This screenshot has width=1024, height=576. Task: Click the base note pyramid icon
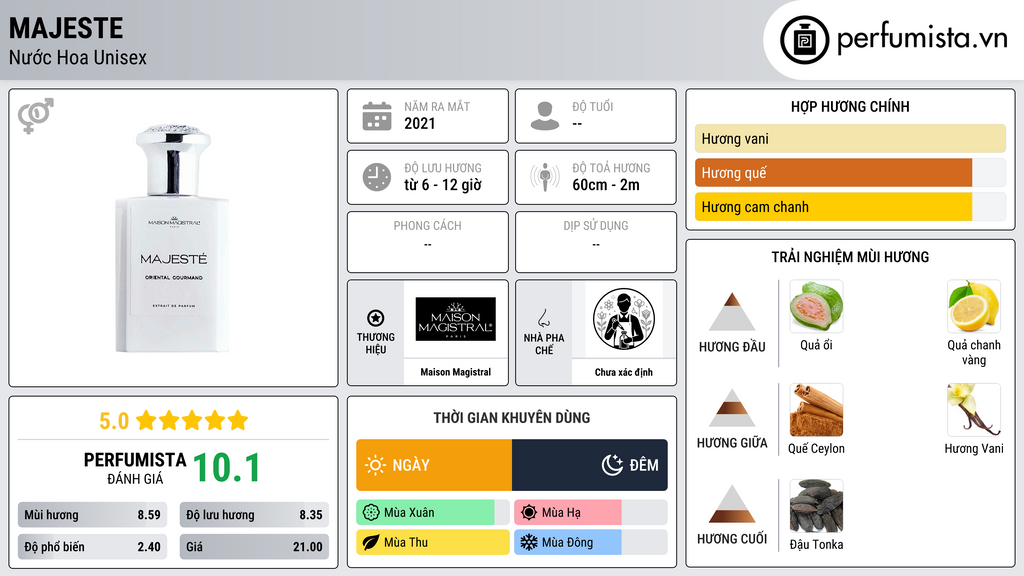tap(732, 504)
